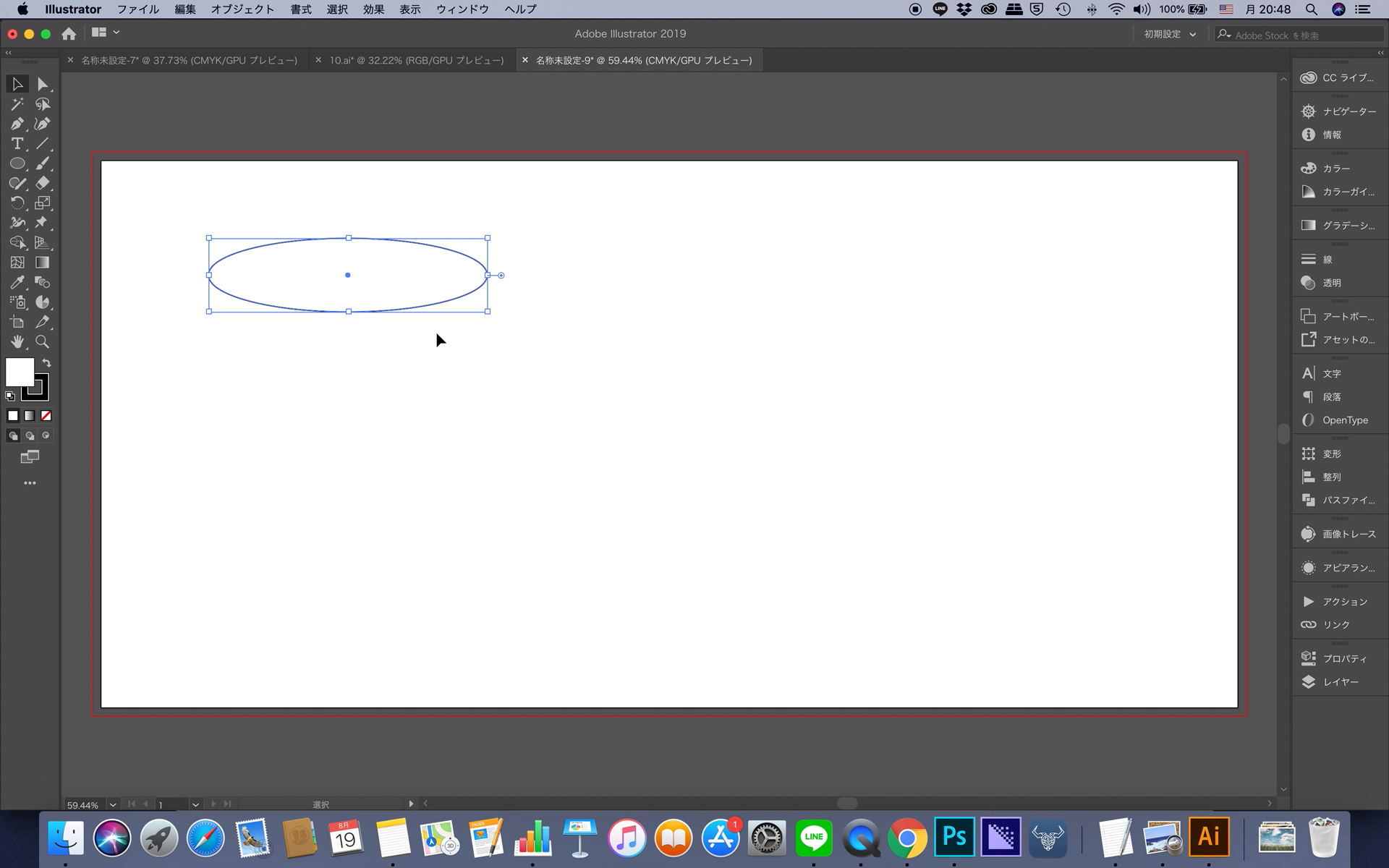Click the Stroke color swatch
The height and width of the screenshot is (868, 1389).
pos(35,390)
